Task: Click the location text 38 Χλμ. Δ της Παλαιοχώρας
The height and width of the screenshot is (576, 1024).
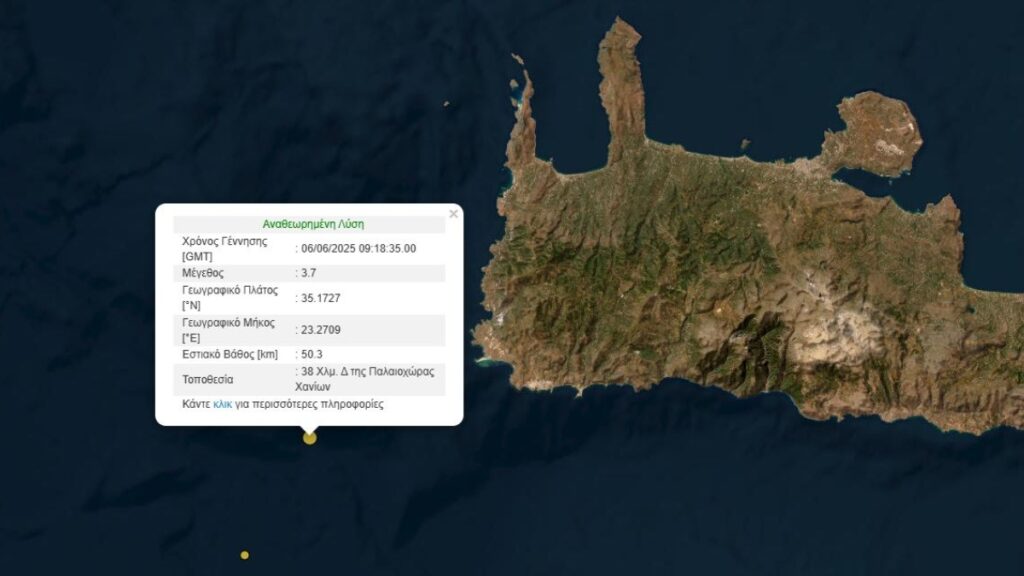Action: click(x=368, y=371)
